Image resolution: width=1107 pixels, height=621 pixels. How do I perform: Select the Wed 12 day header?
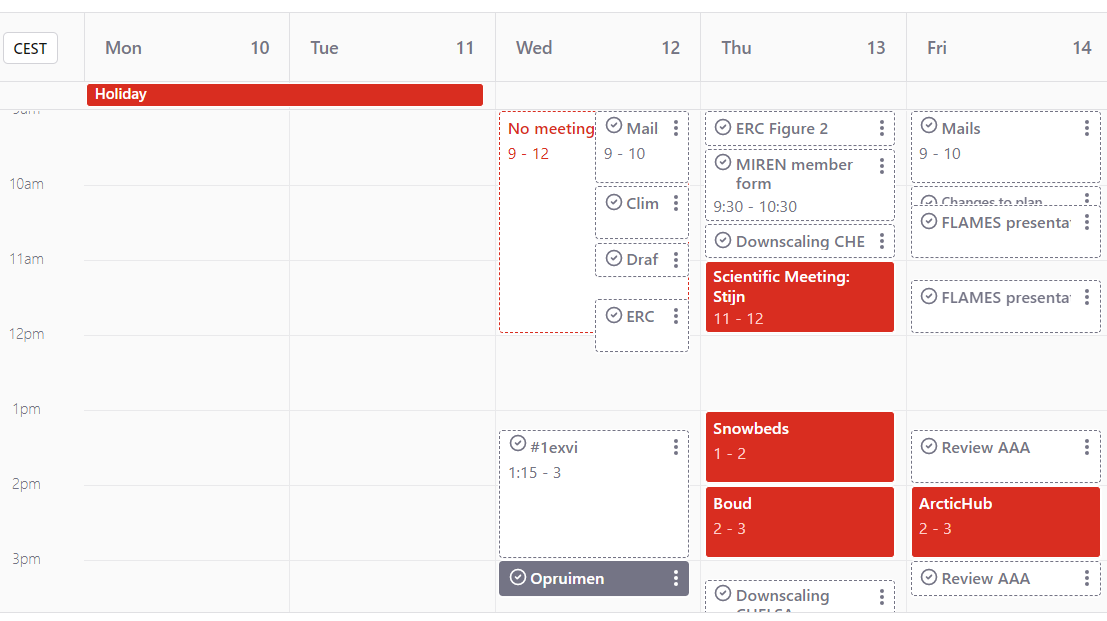(x=597, y=48)
